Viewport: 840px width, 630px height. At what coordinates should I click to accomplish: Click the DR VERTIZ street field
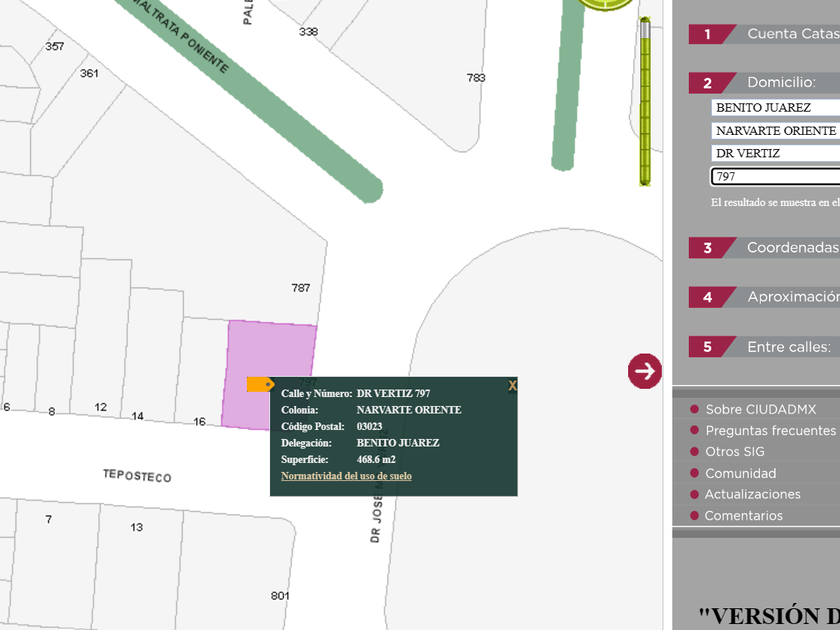775,153
